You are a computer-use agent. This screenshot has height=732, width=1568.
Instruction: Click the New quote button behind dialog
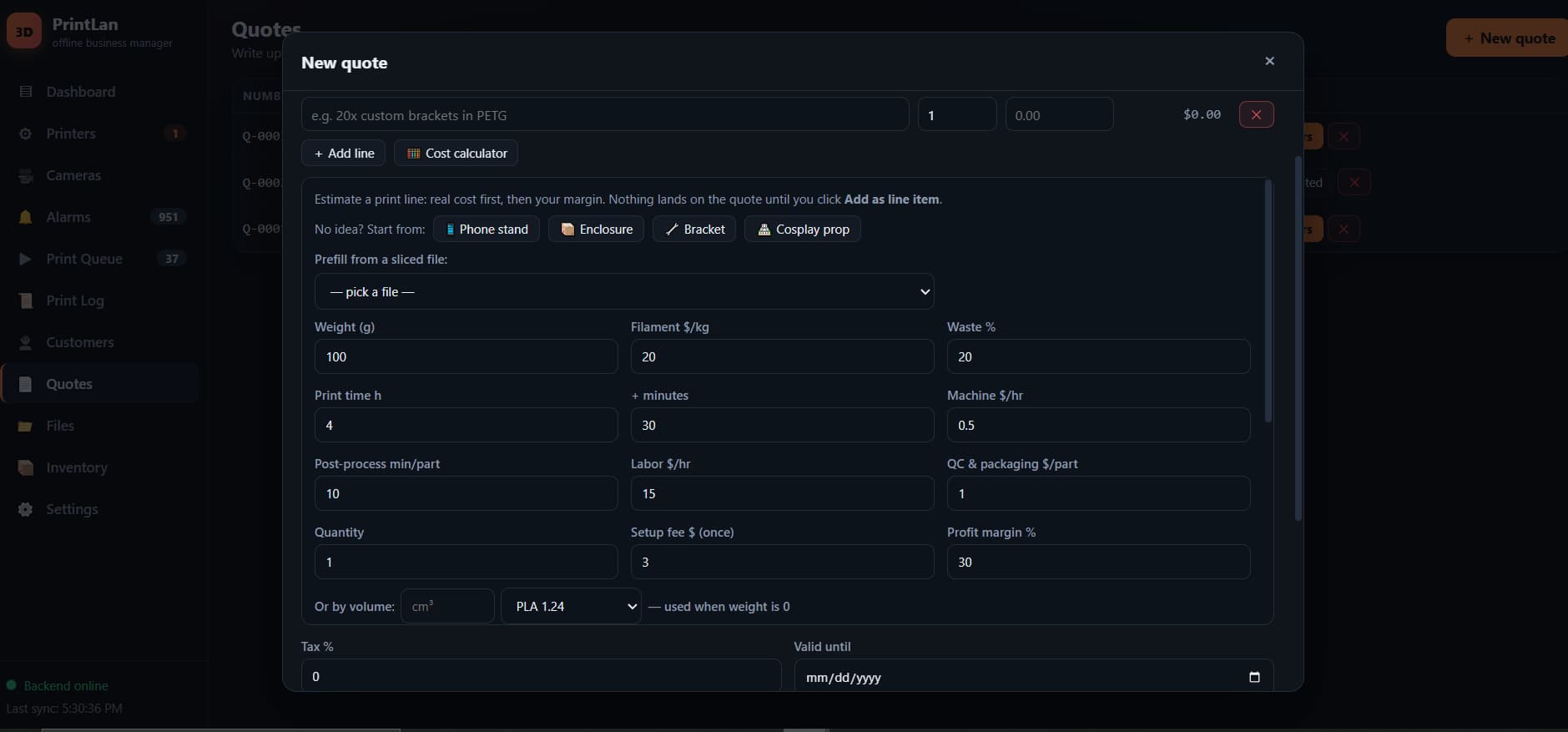1507,38
